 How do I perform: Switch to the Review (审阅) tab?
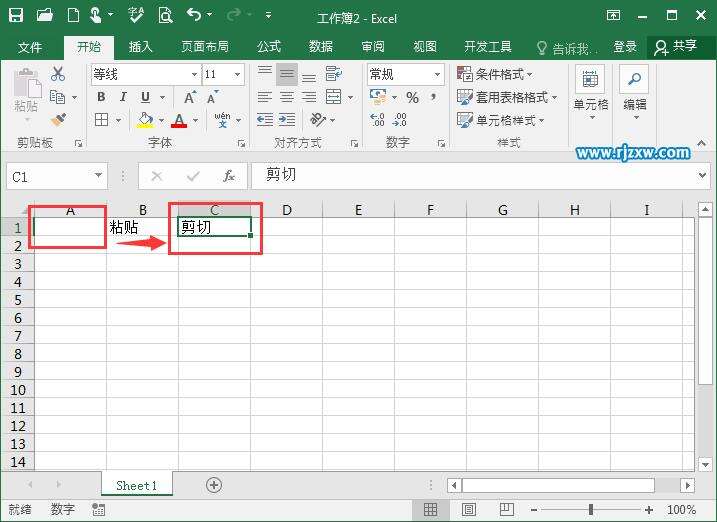pos(373,47)
